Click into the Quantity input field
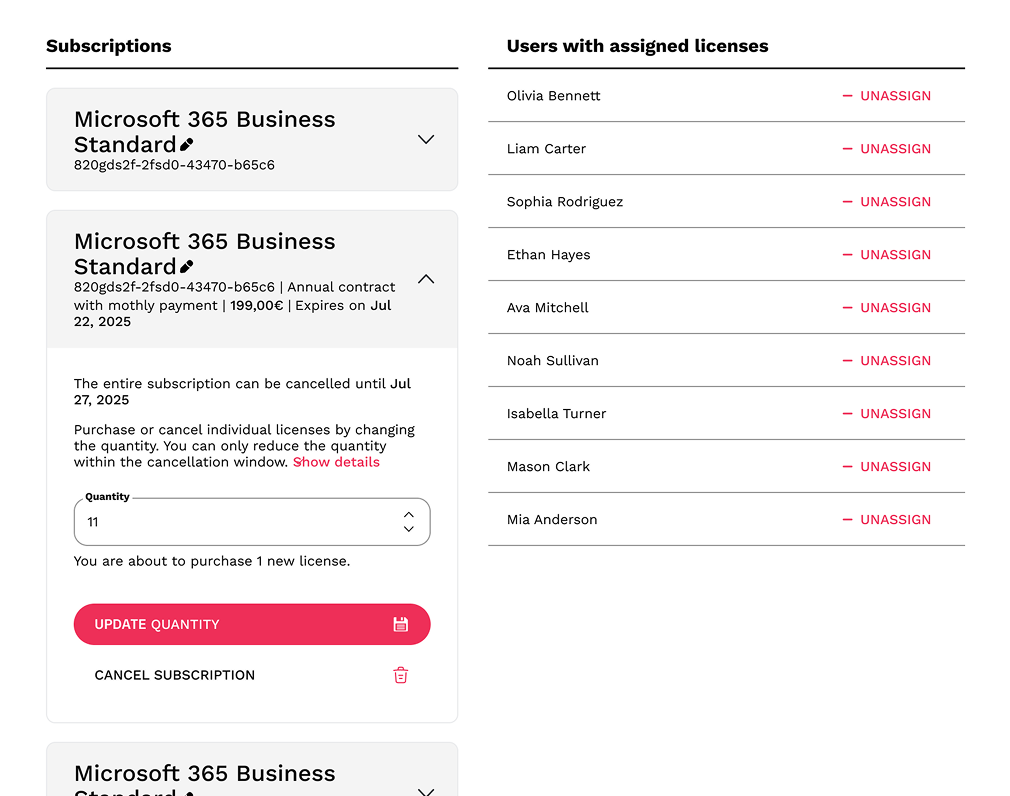This screenshot has height=796, width=1010. [230, 522]
